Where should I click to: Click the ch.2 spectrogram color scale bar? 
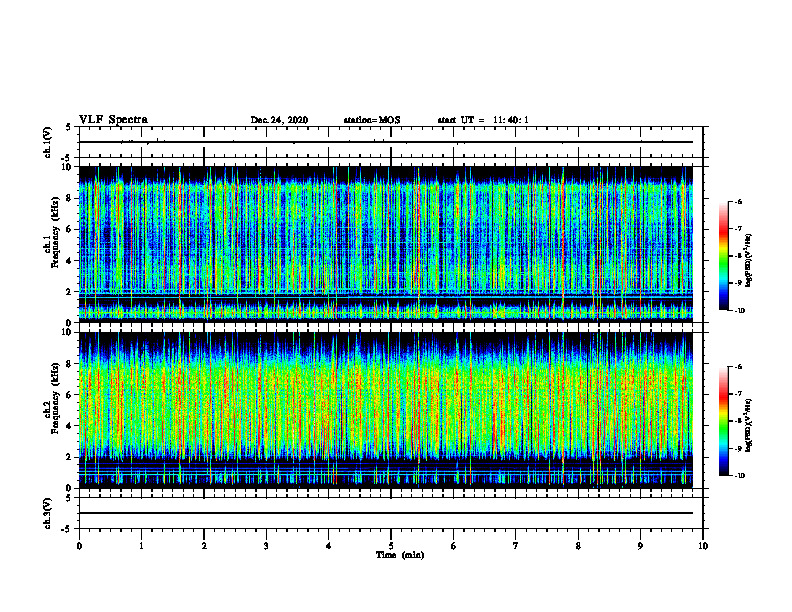pos(724,422)
